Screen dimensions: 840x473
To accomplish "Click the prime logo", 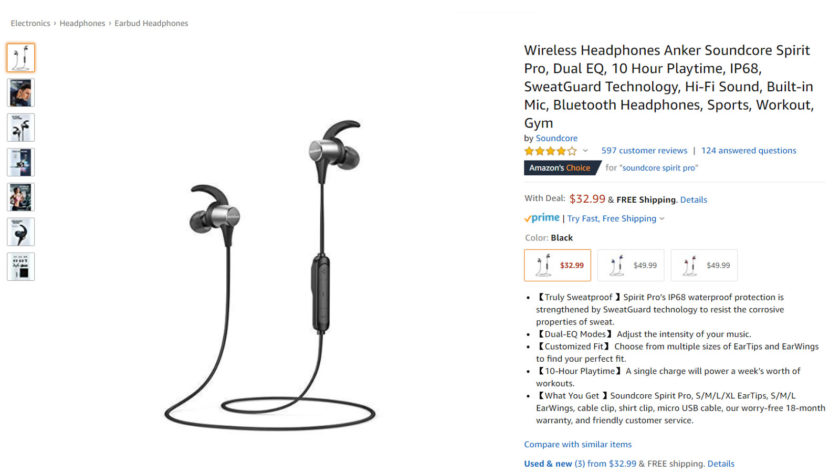I will tap(542, 218).
